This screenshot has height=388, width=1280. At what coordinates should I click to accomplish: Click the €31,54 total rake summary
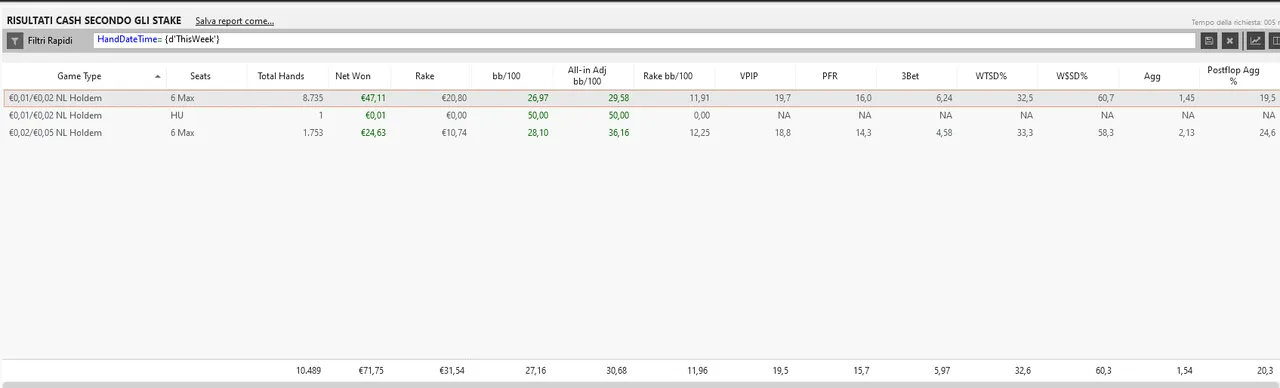click(x=453, y=370)
